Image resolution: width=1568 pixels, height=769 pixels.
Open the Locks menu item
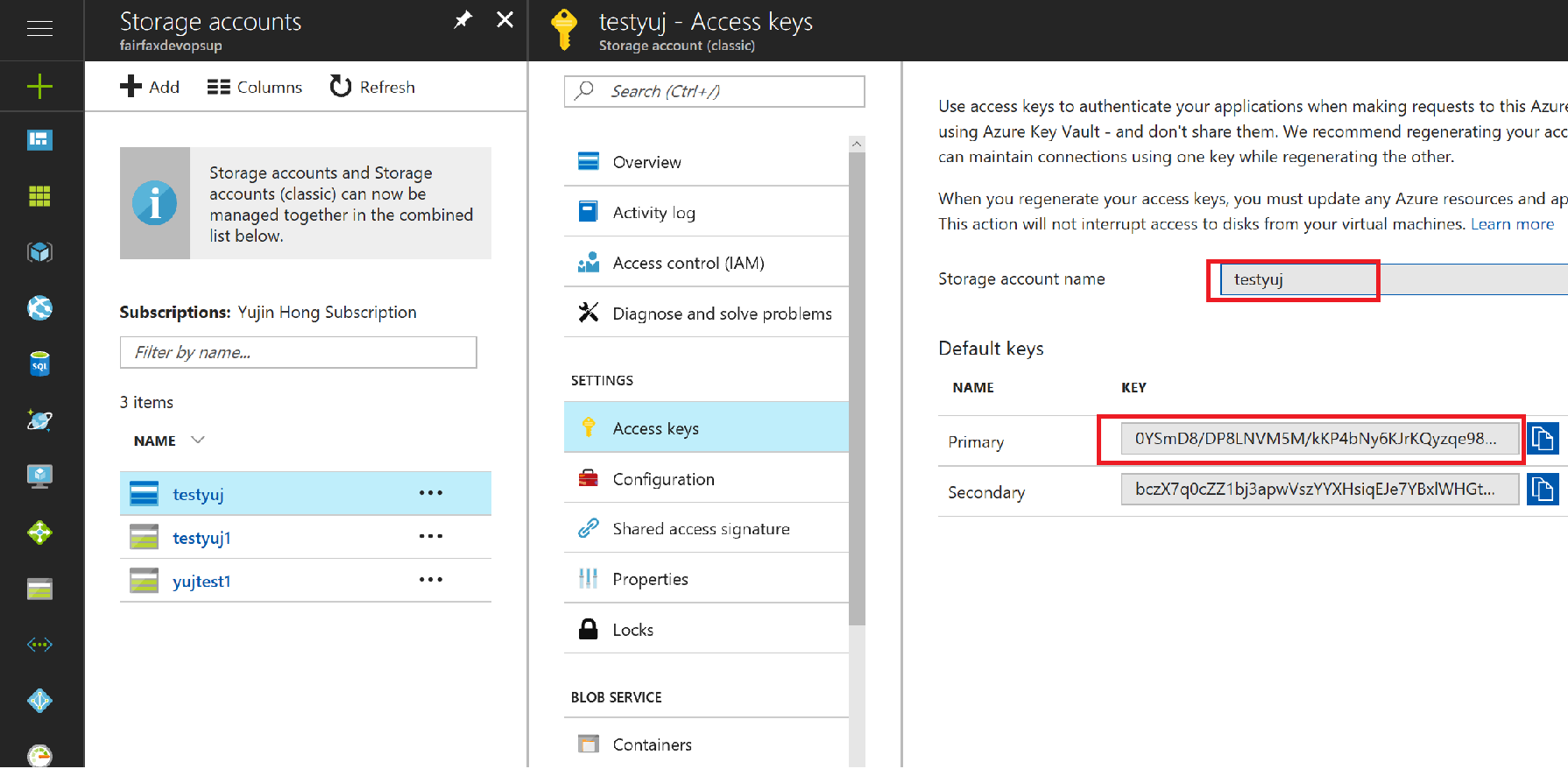pyautogui.click(x=707, y=629)
